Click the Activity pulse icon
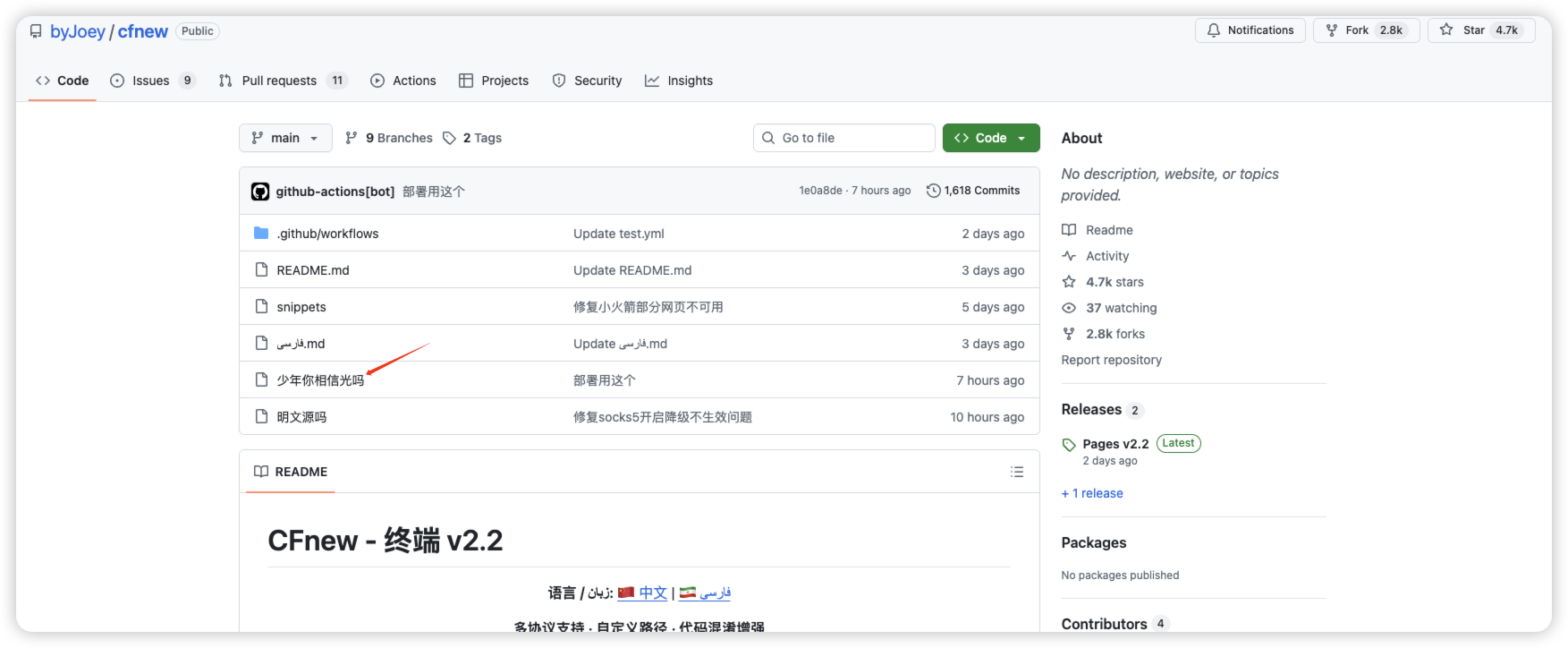The image size is (1568, 648). click(x=1069, y=256)
